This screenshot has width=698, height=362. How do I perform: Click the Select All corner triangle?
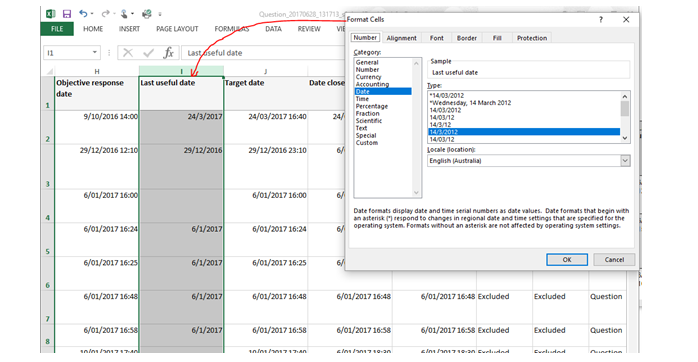pos(49,71)
